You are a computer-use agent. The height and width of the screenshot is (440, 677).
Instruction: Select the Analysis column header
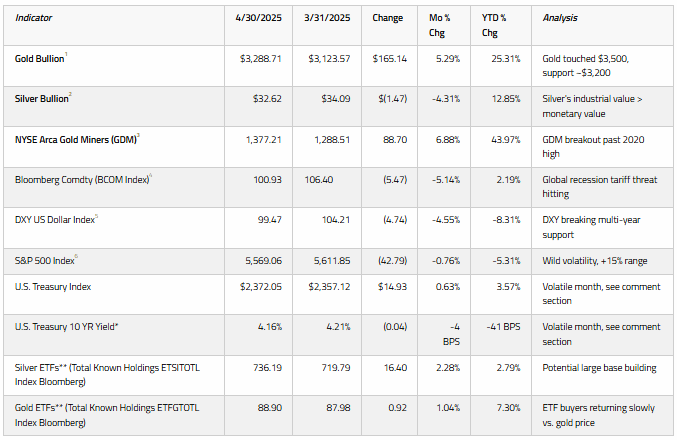(x=560, y=18)
